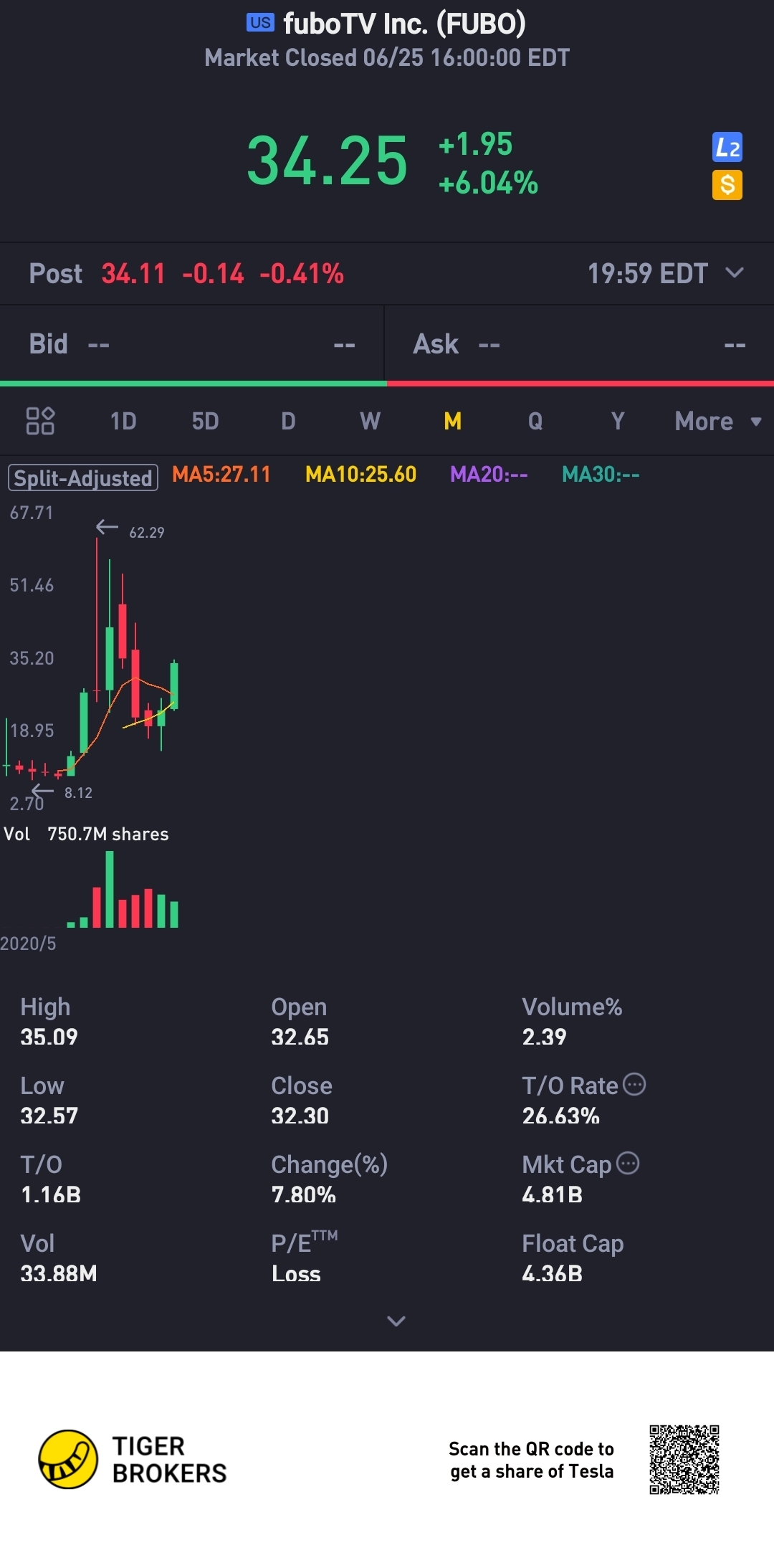Tap the Close value 32.30
The width and height of the screenshot is (774, 1568).
[300, 1116]
